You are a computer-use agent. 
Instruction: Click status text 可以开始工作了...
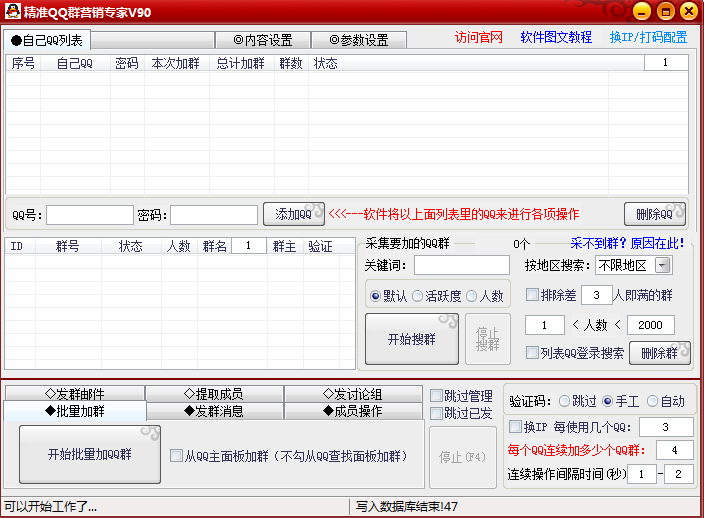(x=51, y=507)
